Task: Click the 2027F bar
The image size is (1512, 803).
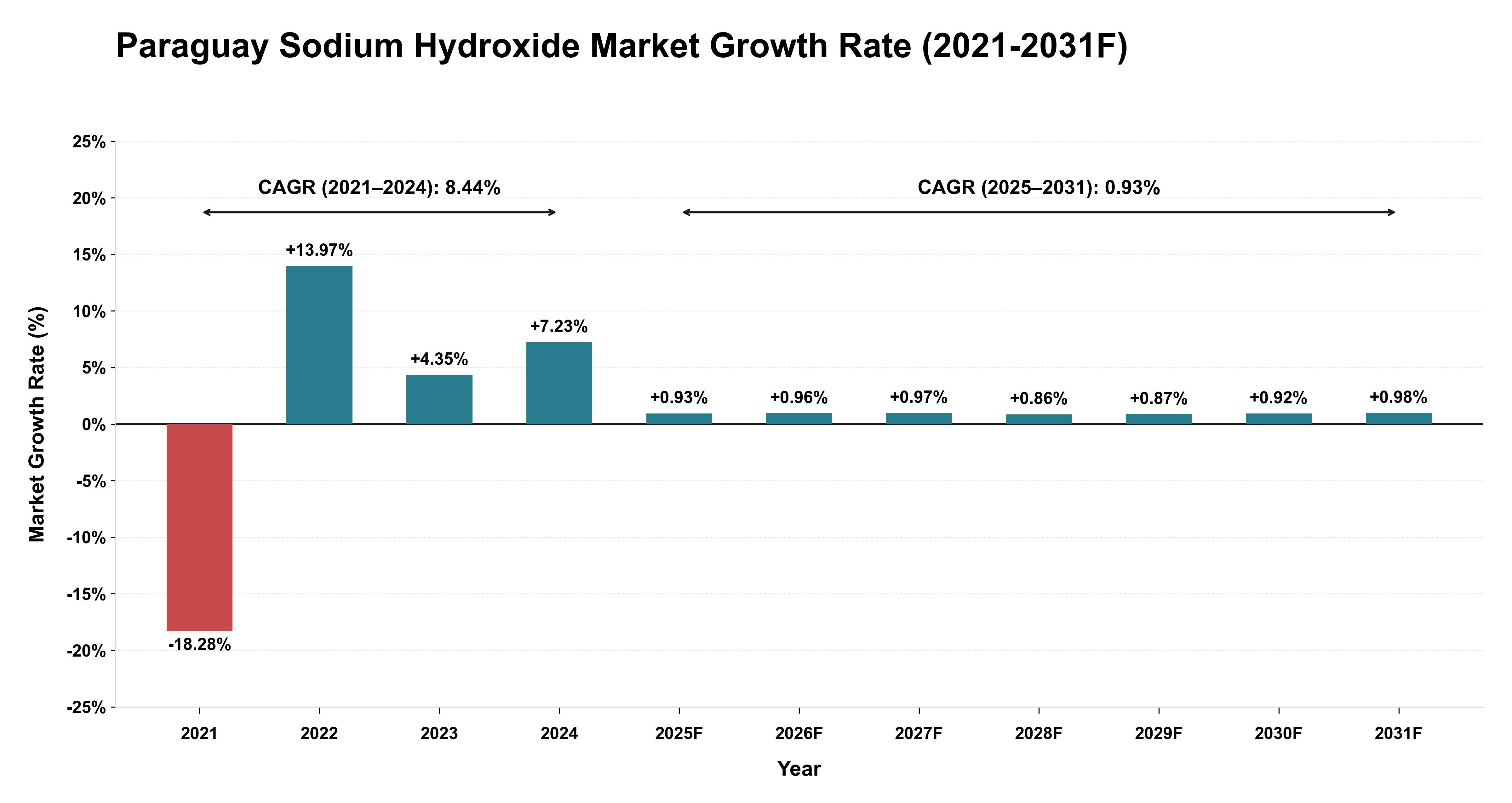Action: (x=919, y=419)
